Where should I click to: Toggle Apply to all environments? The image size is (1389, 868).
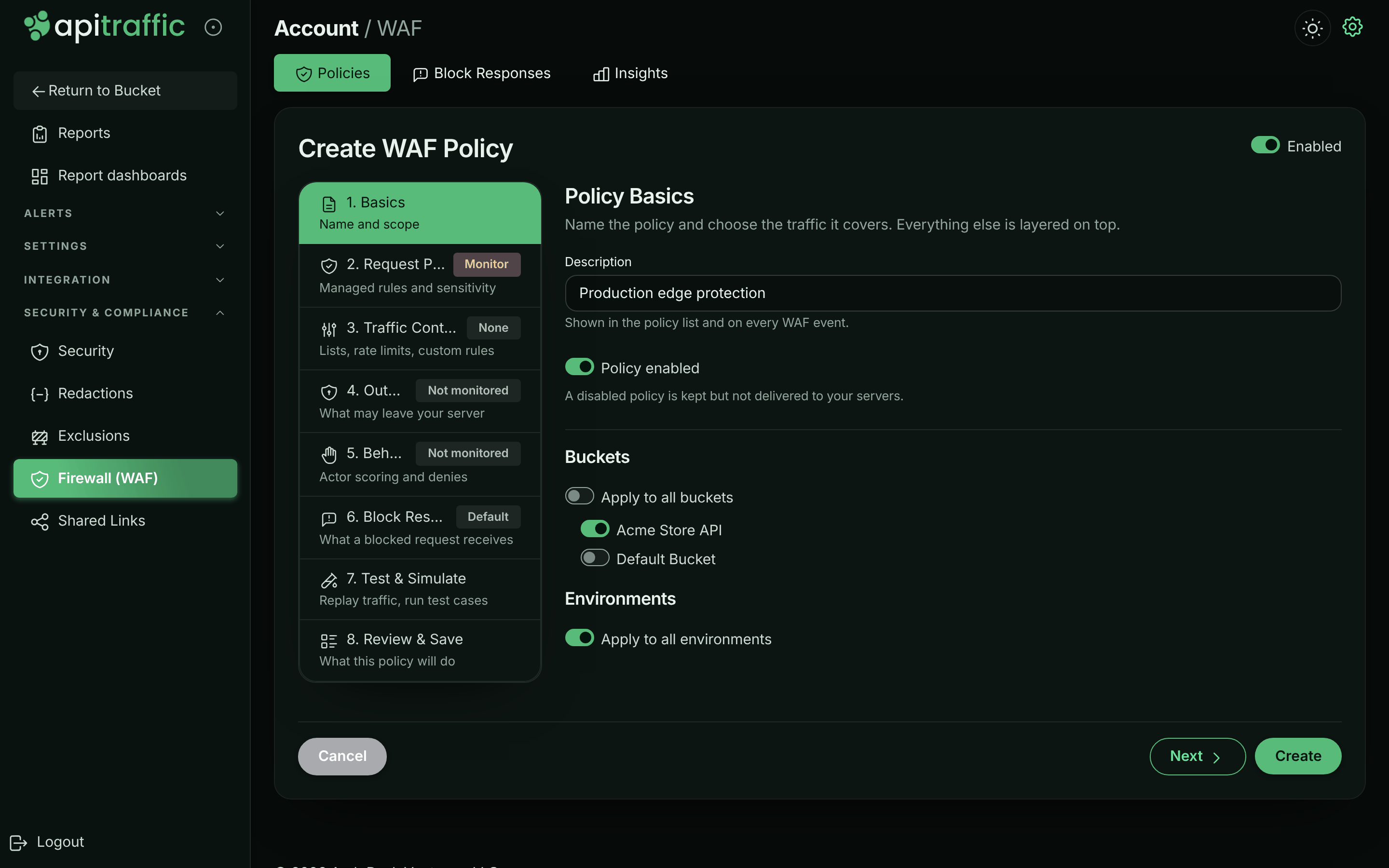[579, 637]
